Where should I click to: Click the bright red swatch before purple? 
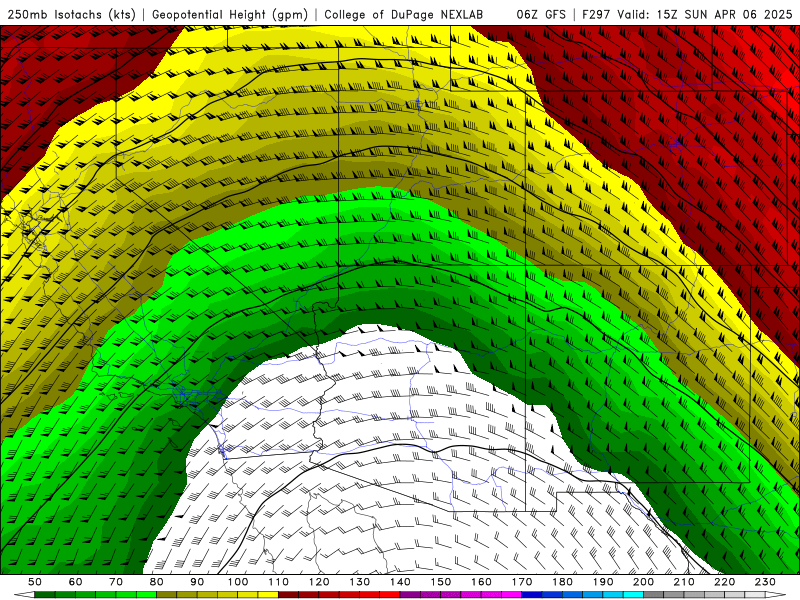click(390, 595)
